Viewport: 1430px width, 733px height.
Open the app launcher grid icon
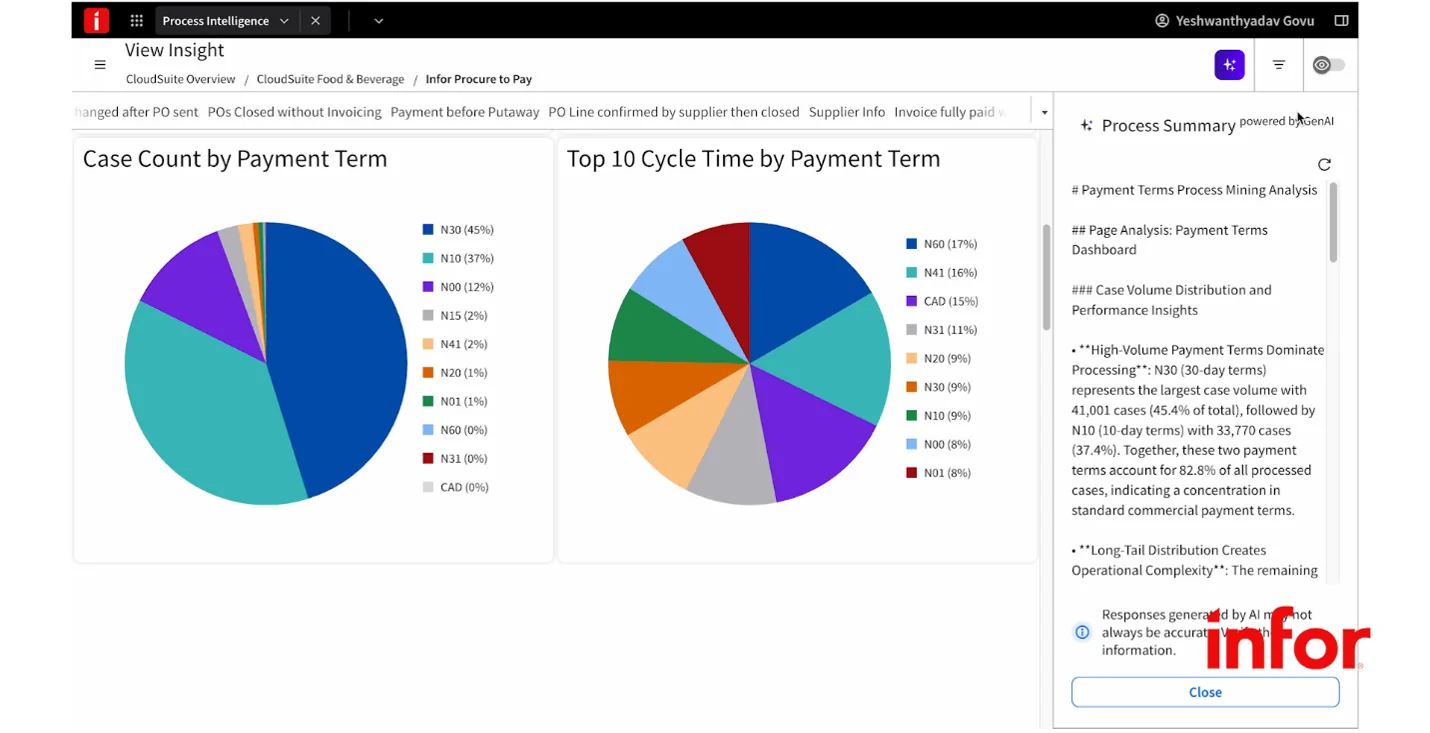click(x=136, y=20)
